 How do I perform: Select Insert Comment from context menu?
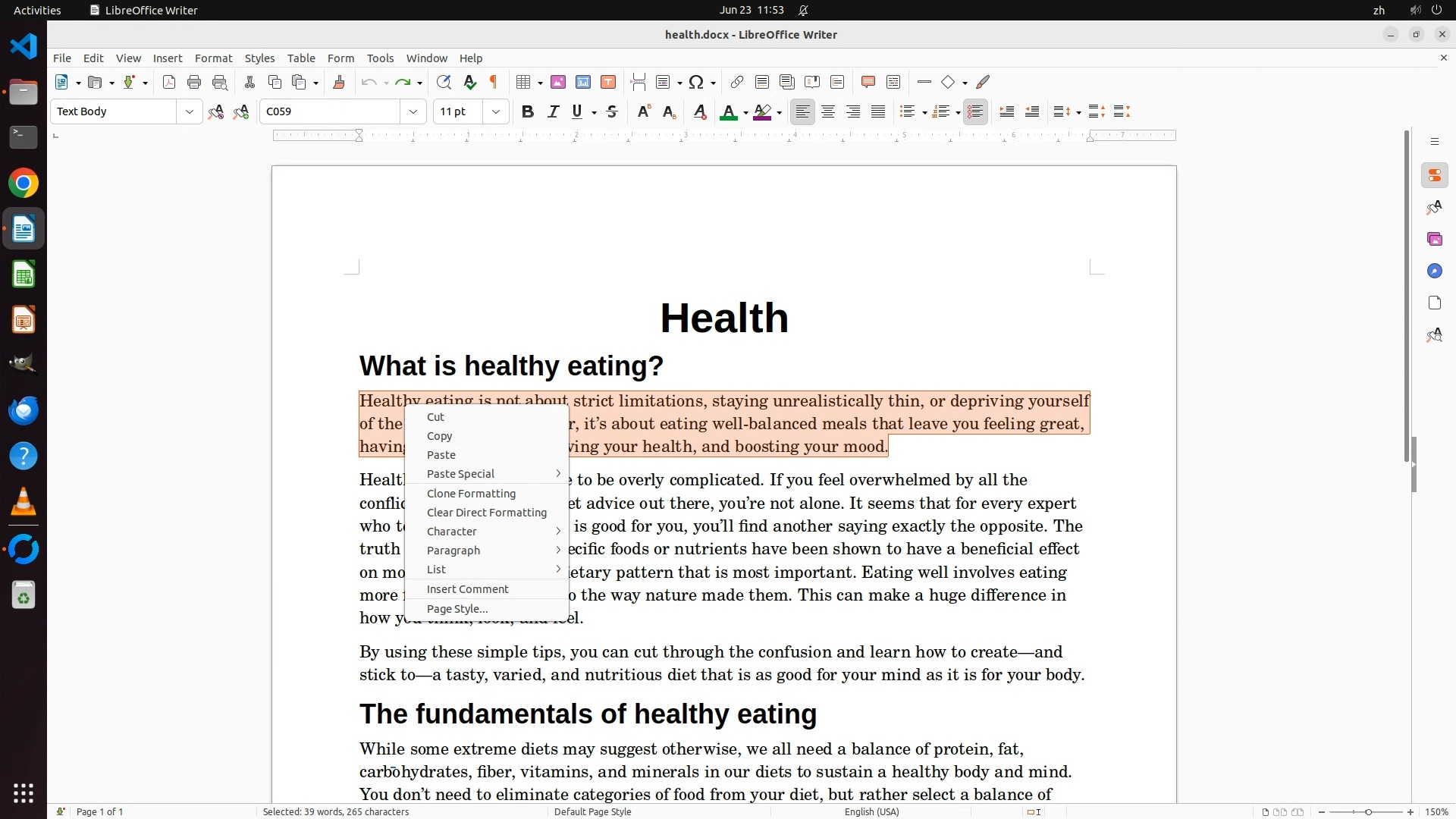tap(467, 589)
